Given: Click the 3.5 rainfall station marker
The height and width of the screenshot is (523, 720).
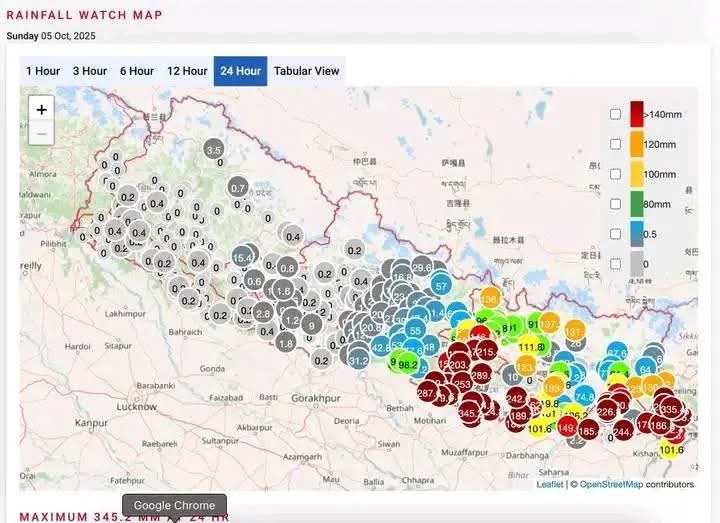Looking at the screenshot, I should tap(213, 150).
